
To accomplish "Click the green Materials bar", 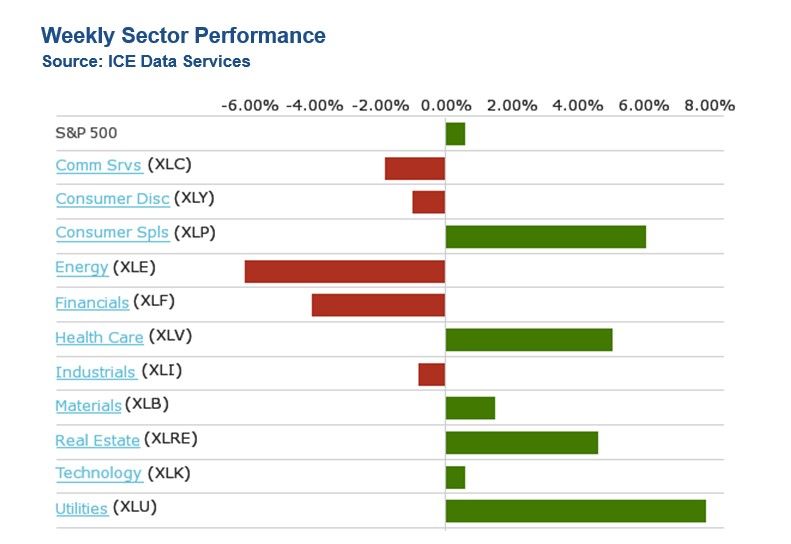I will click(470, 408).
